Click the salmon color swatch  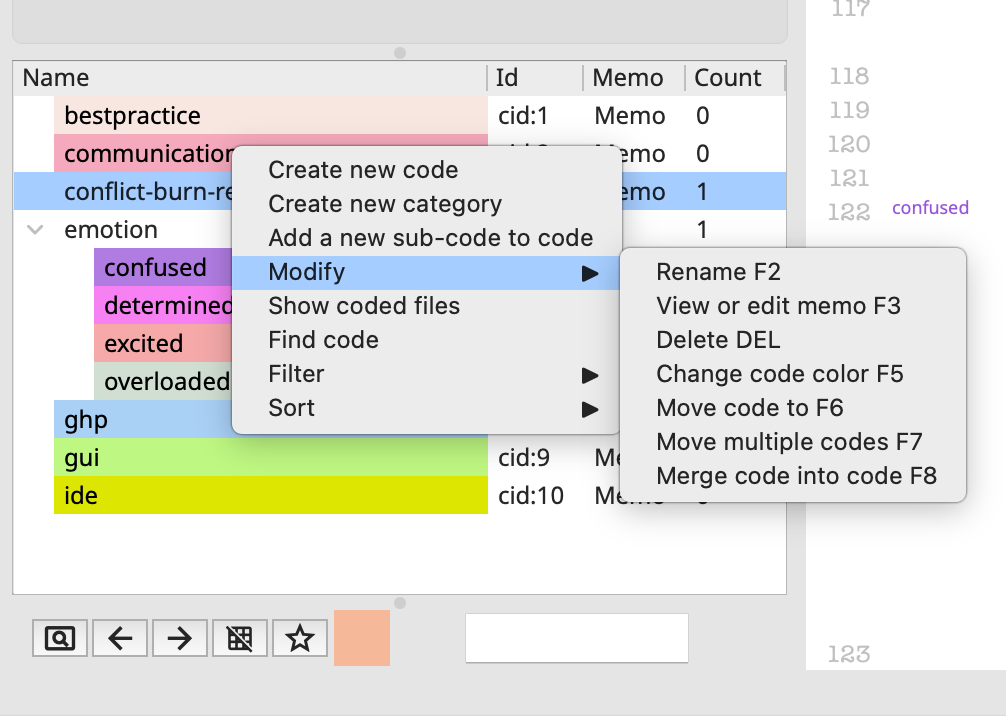pos(362,638)
